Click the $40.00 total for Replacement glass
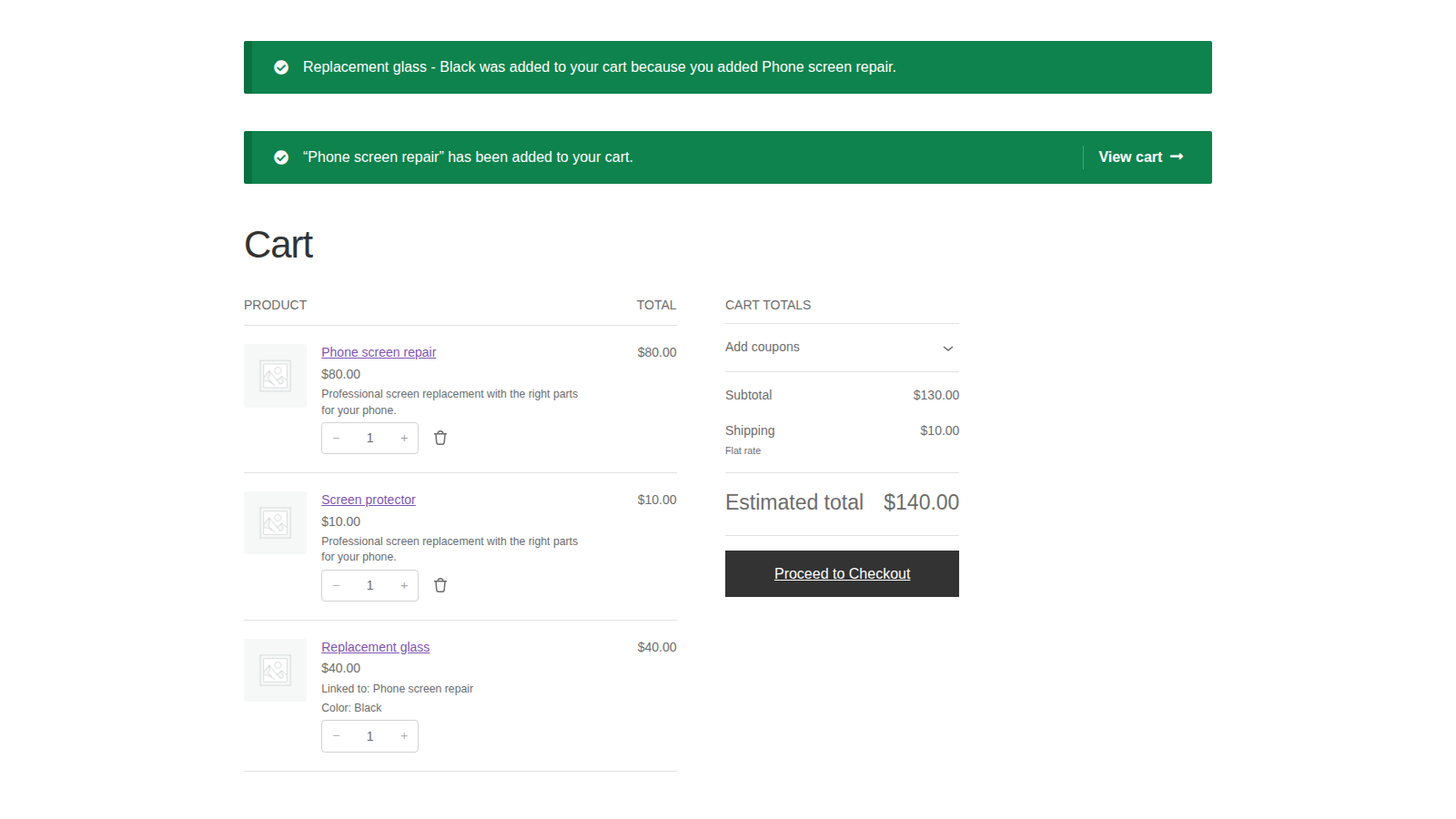This screenshot has width=1456, height=819. (657, 647)
